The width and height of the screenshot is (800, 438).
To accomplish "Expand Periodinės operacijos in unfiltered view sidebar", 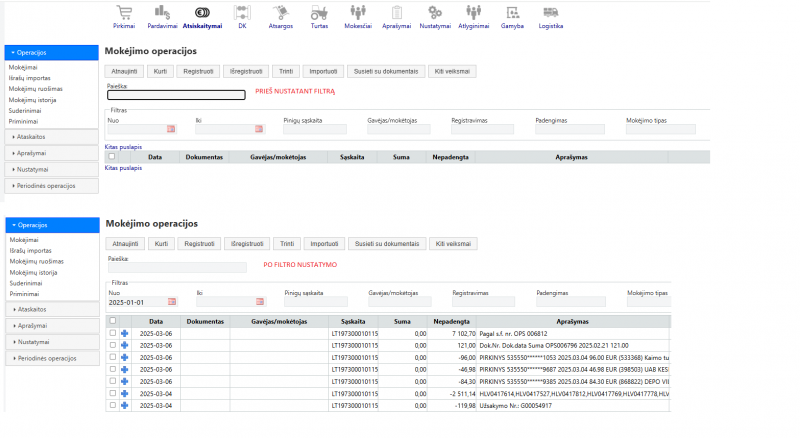I will [x=52, y=186].
